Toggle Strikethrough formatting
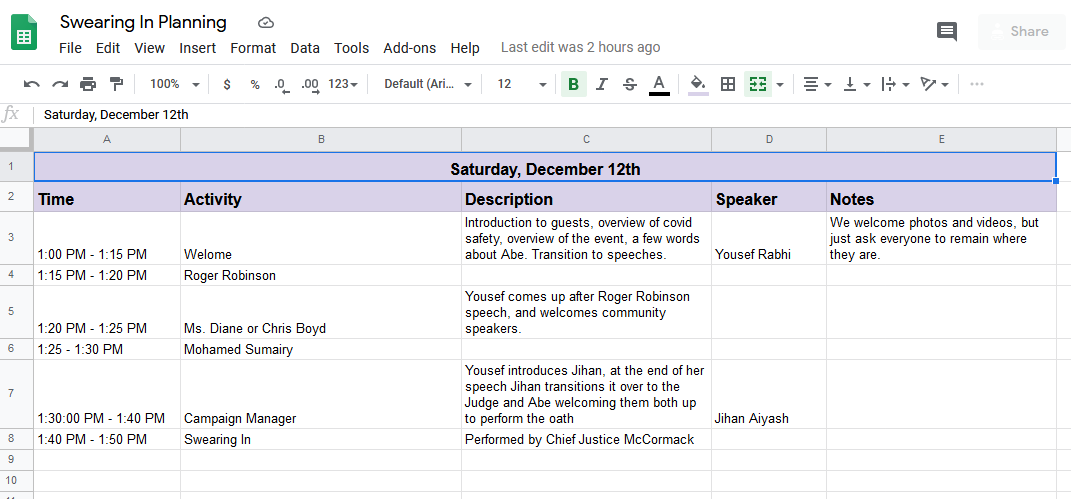Image resolution: width=1071 pixels, height=499 pixels. tap(630, 85)
